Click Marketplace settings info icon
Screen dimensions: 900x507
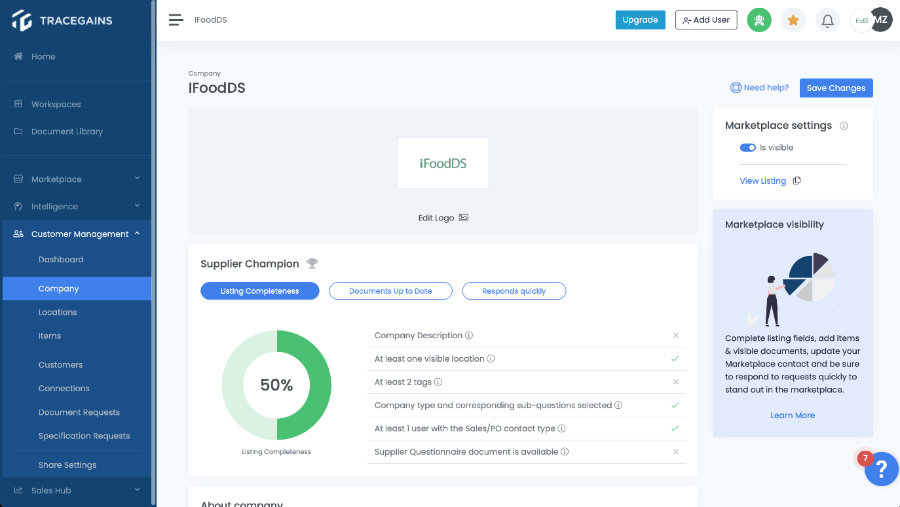(844, 126)
